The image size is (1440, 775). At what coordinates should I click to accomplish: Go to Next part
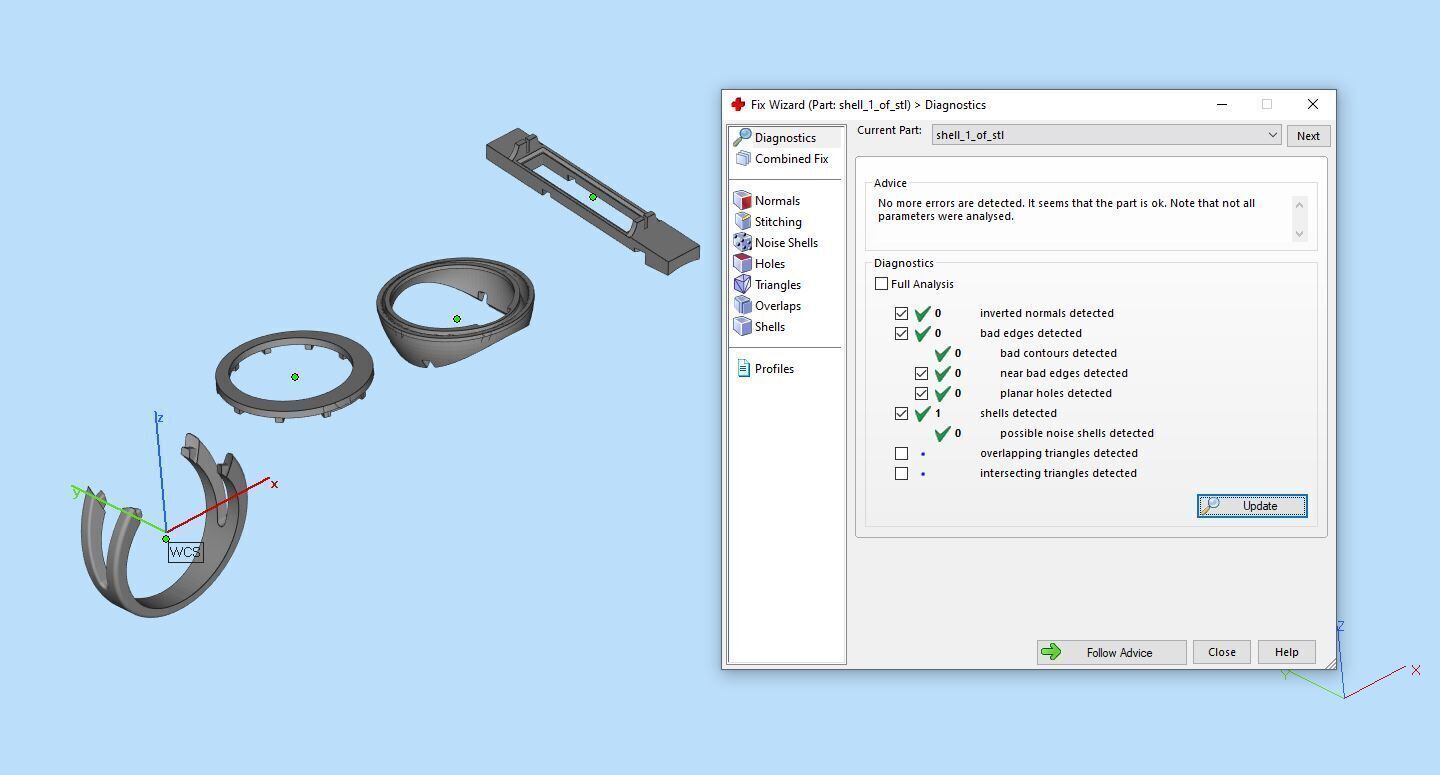click(x=1308, y=136)
